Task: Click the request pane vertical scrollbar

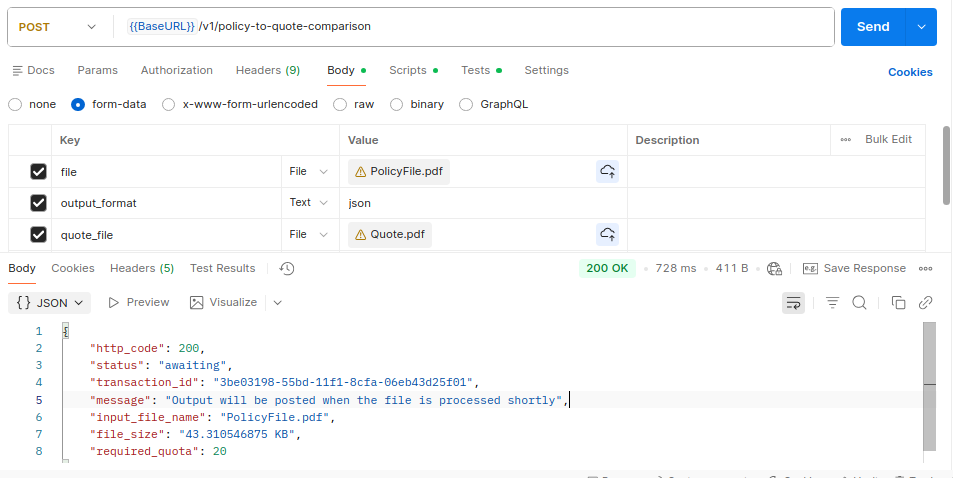Action: click(x=946, y=165)
